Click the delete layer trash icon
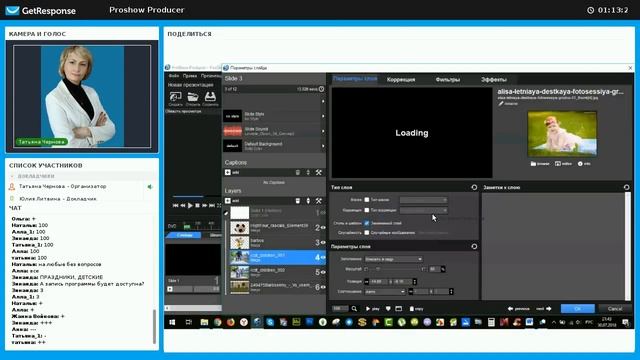Viewport: 640px width, 360px height. click(x=298, y=201)
